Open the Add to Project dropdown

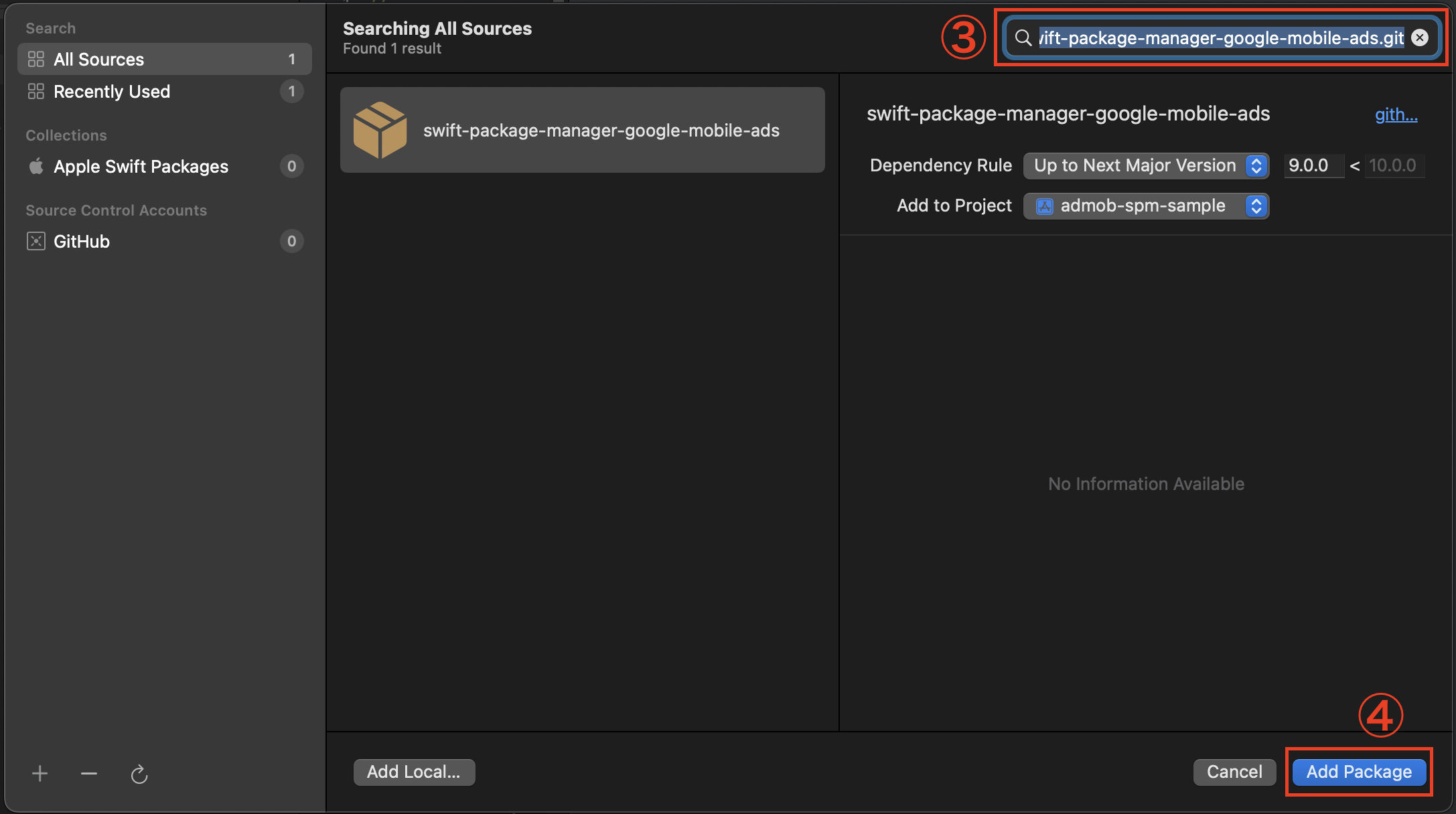[x=1146, y=206]
